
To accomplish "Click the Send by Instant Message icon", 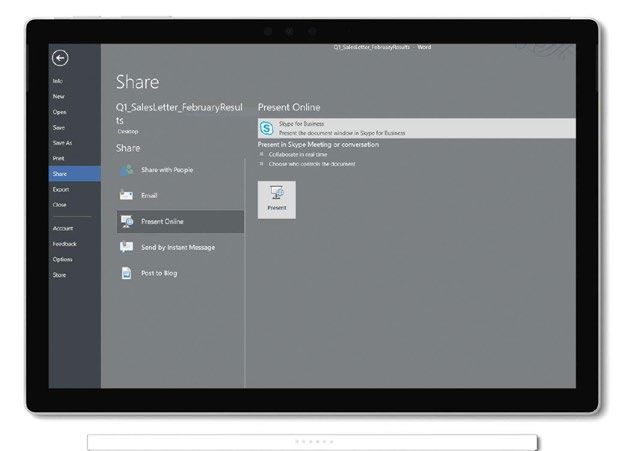I will 127,247.
